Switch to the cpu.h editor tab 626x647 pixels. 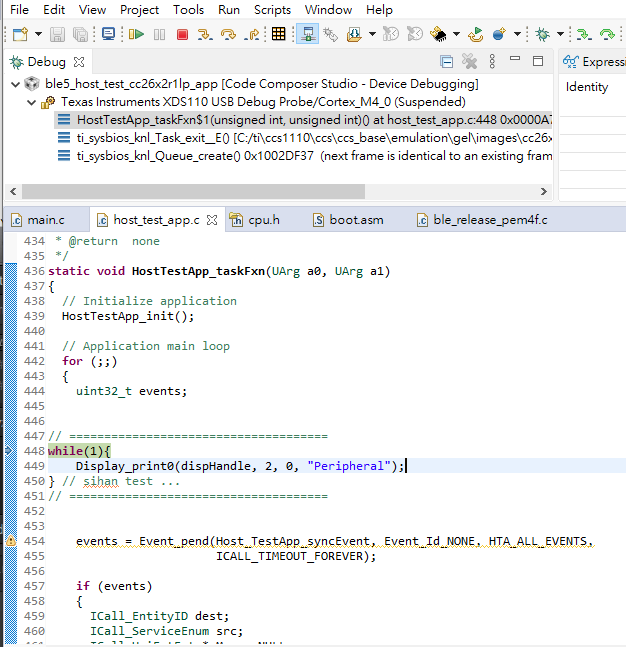point(264,220)
